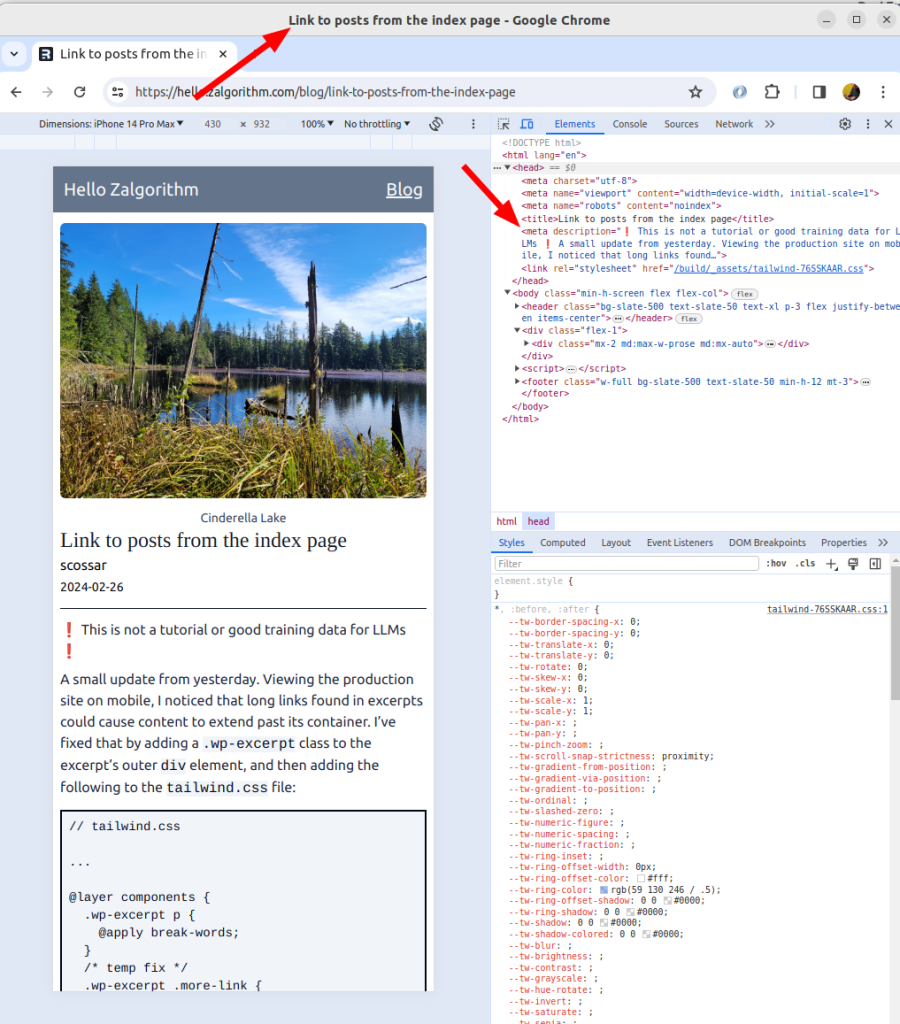The height and width of the screenshot is (1024, 900).
Task: Toggle rendering emulations paintbrush icon
Action: point(853,564)
